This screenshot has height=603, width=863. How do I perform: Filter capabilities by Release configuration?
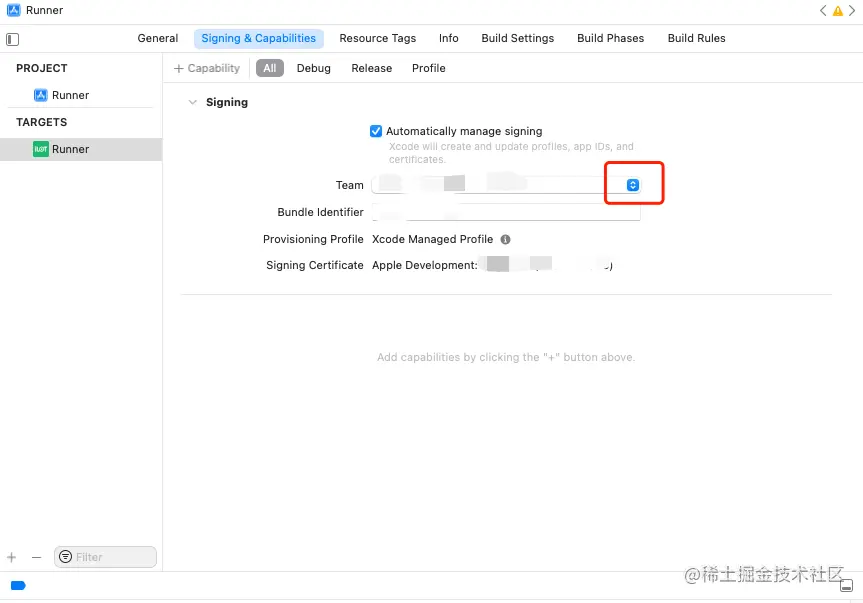pyautogui.click(x=372, y=68)
